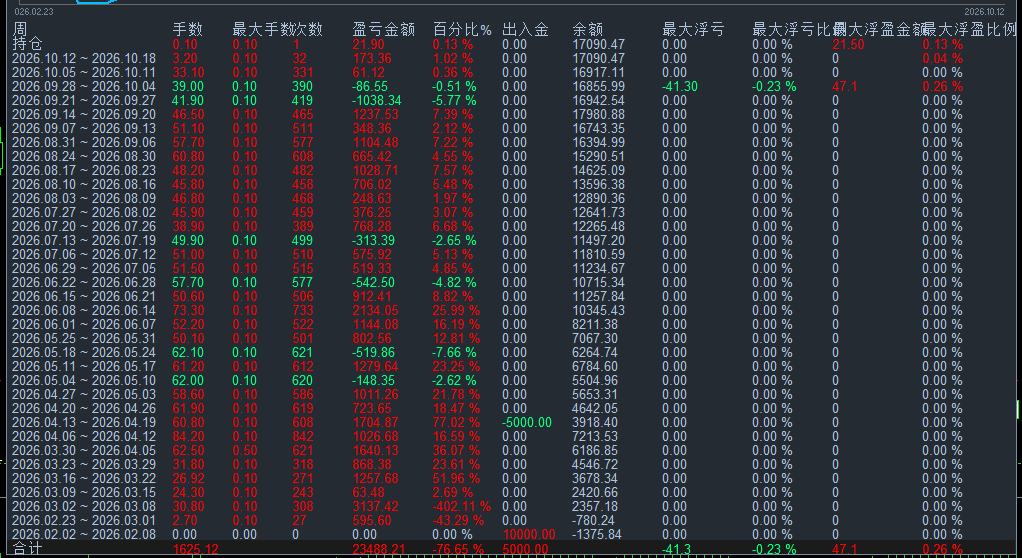Click the 3137.42 profit amount
The height and width of the screenshot is (558, 1022).
click(375, 507)
